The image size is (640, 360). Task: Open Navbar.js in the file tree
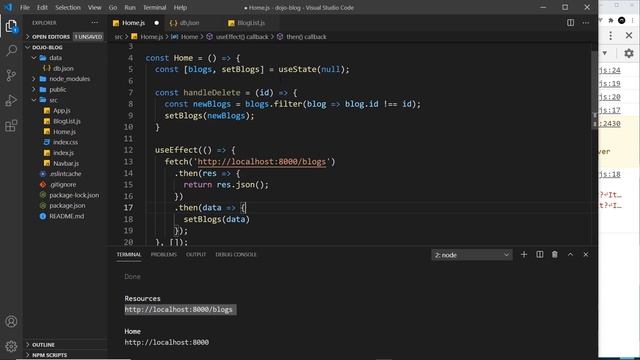66,163
